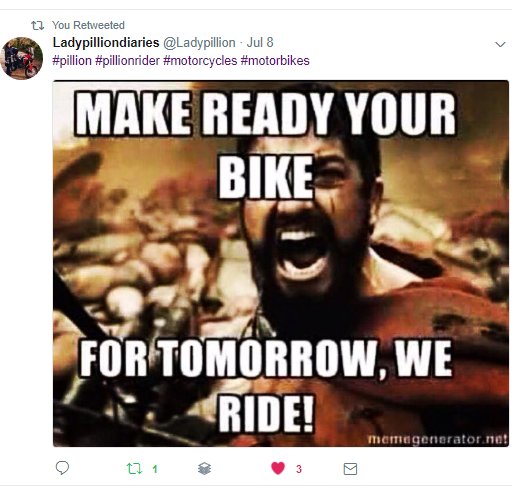Open the Ladypilliondiaries display name link
Viewport: 512px width, 488px height.
[106, 43]
